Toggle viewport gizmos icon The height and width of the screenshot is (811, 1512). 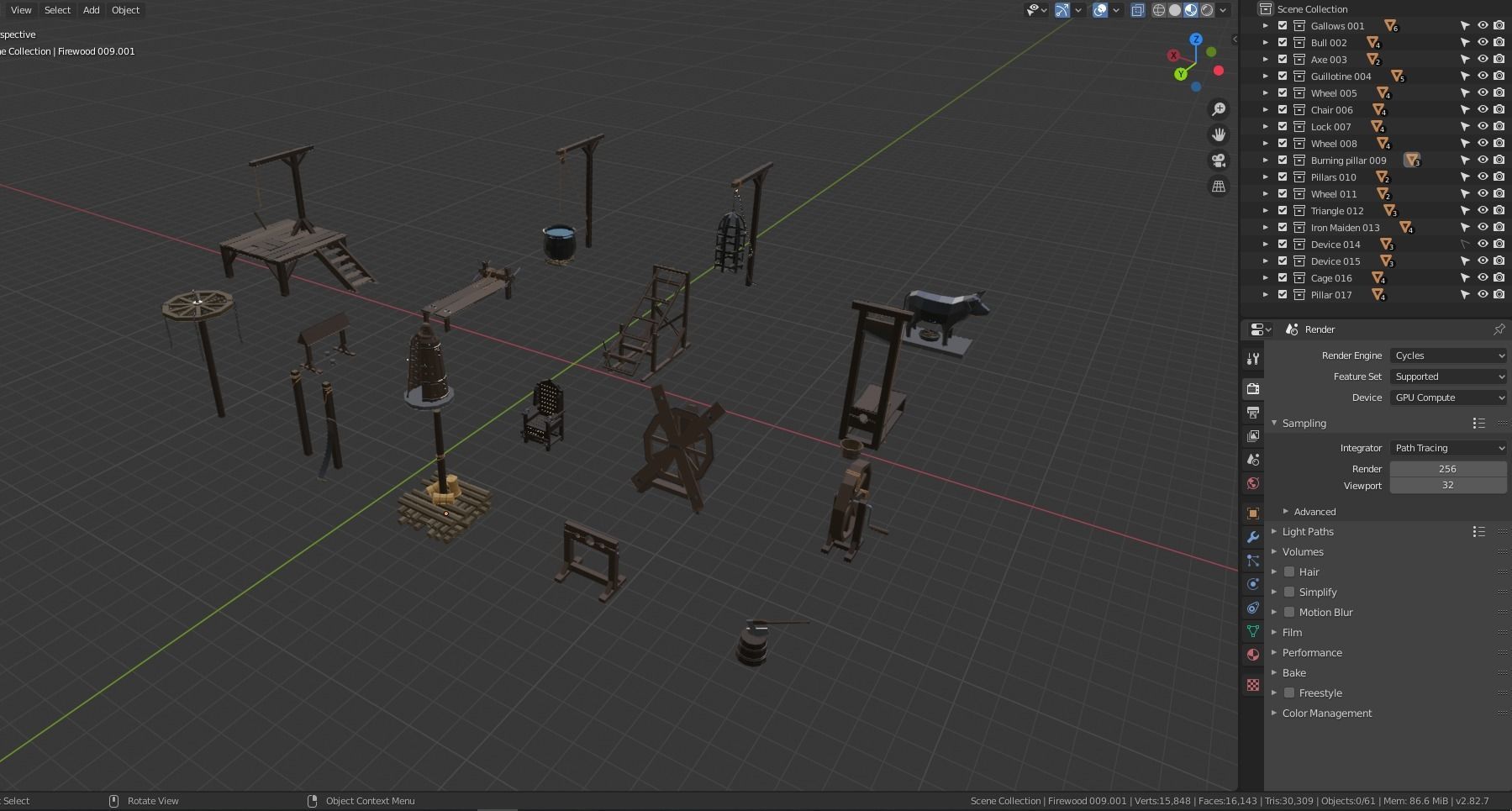point(1062,10)
